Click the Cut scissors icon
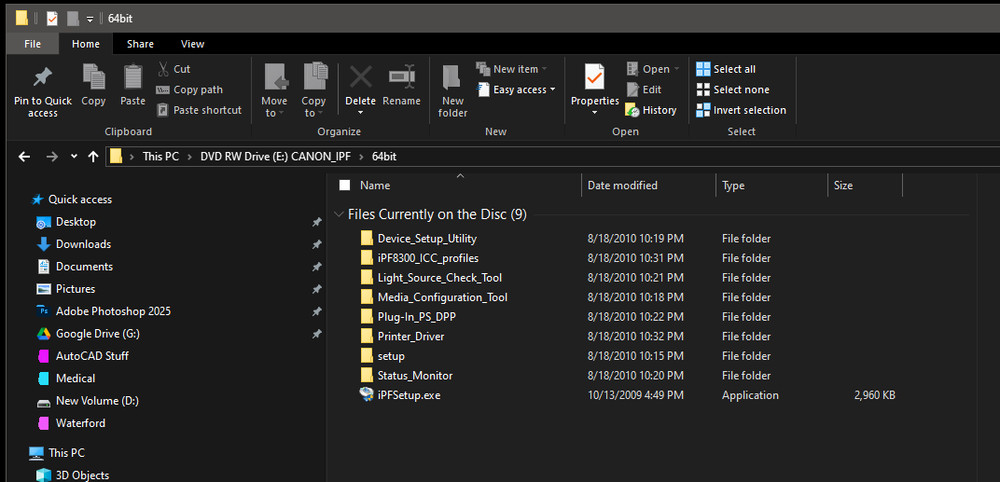 click(x=163, y=69)
